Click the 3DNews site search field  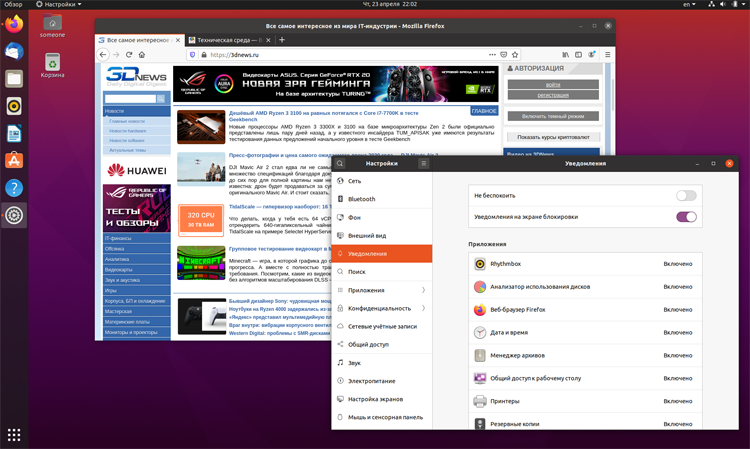131,99
